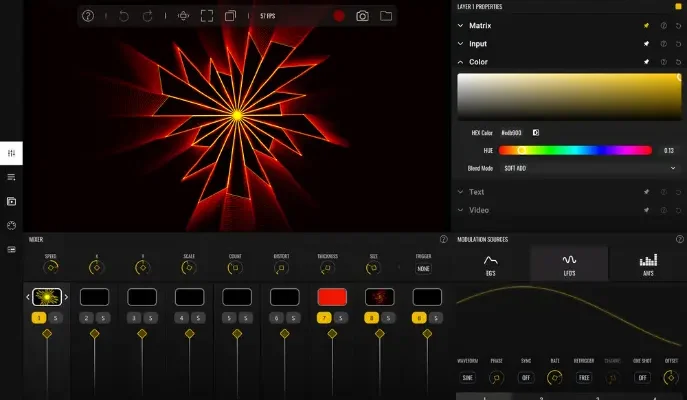Screen dimensions: 687x400
Task: Click the help question-mark icon in top toolbar
Action: click(88, 16)
